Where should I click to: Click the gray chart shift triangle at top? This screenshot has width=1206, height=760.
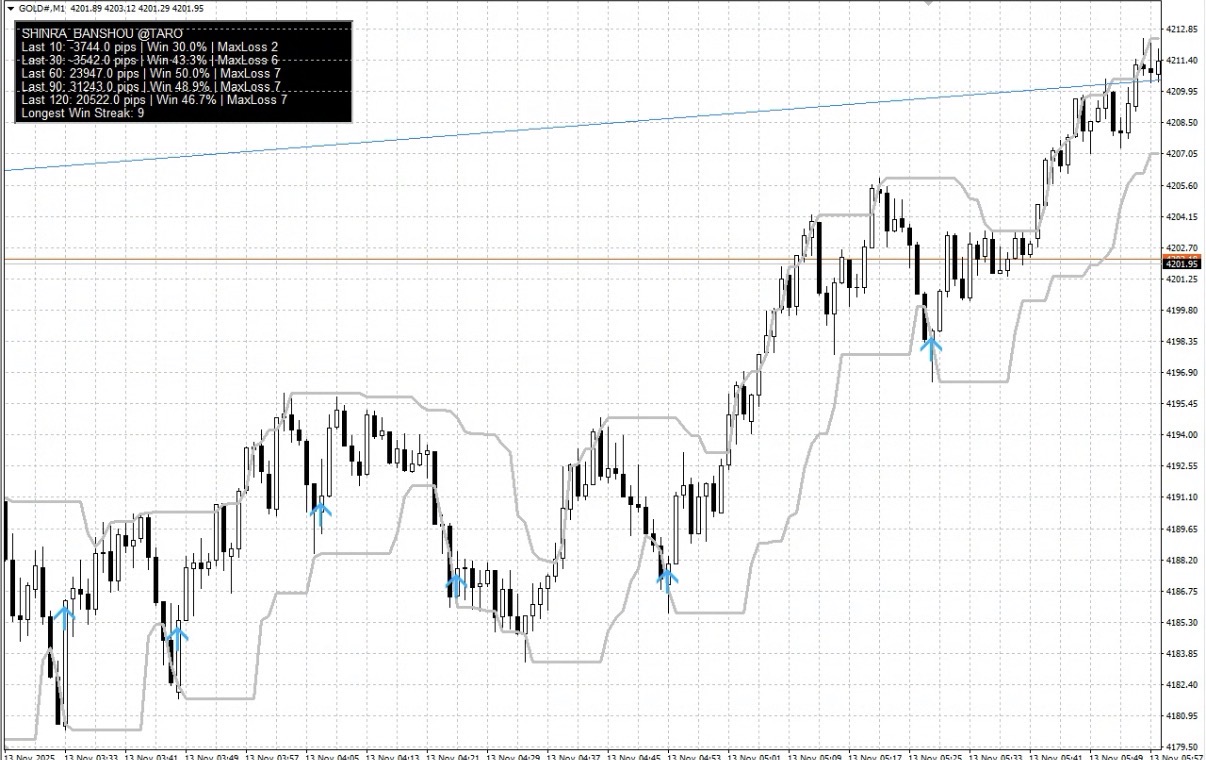[930, 3]
